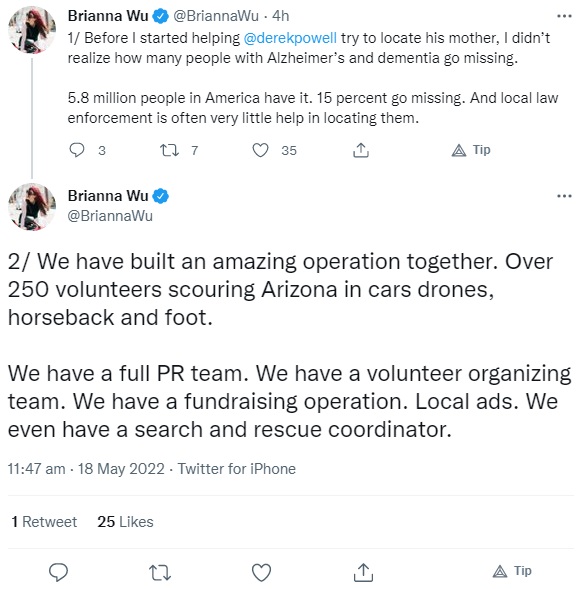Viewport: 585px width, 589px height.
Task: Like the first tweet with 35 likes
Action: point(260,150)
